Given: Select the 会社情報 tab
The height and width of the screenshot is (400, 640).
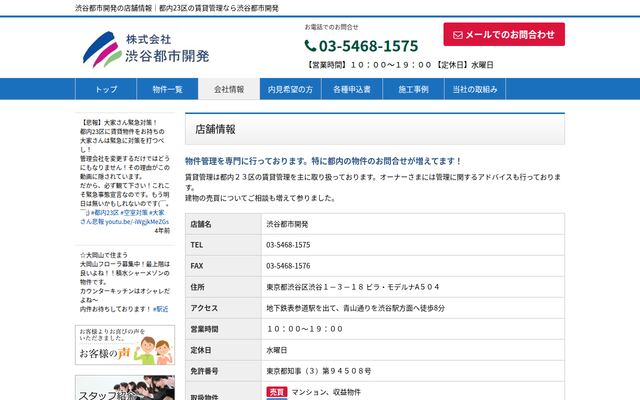Looking at the screenshot, I should 229,89.
